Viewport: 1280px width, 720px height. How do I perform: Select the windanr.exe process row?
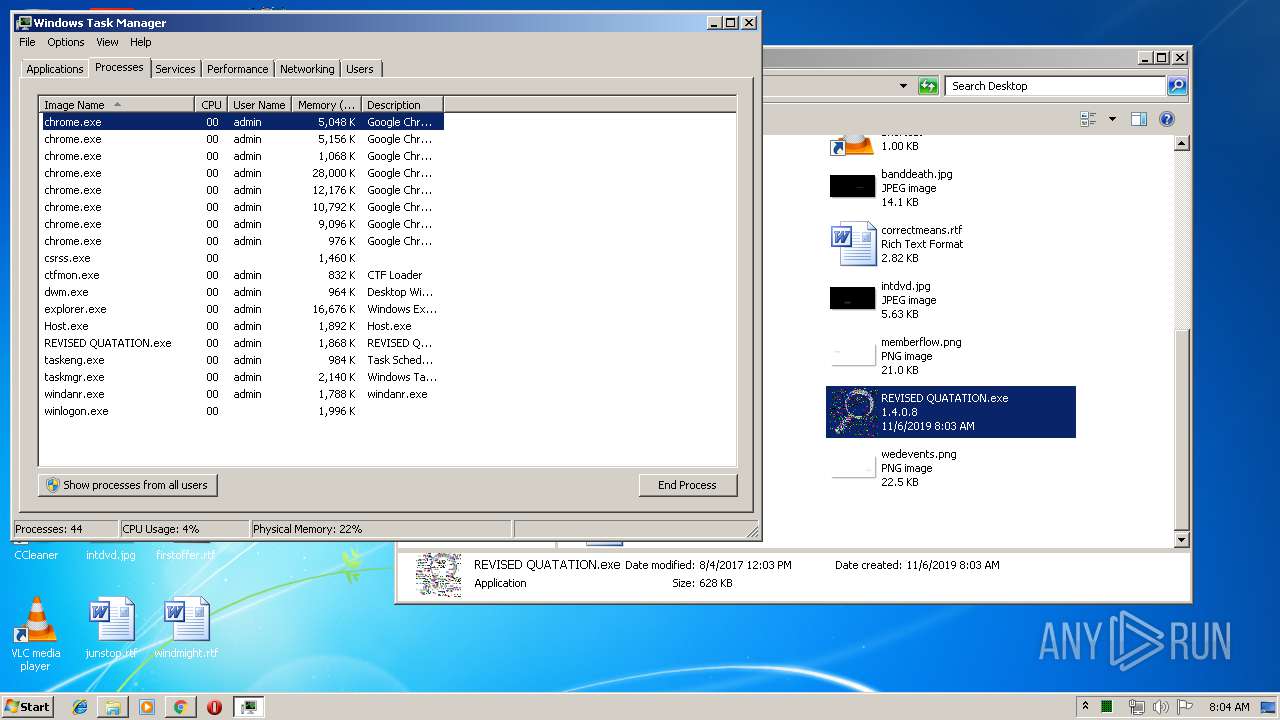point(241,394)
